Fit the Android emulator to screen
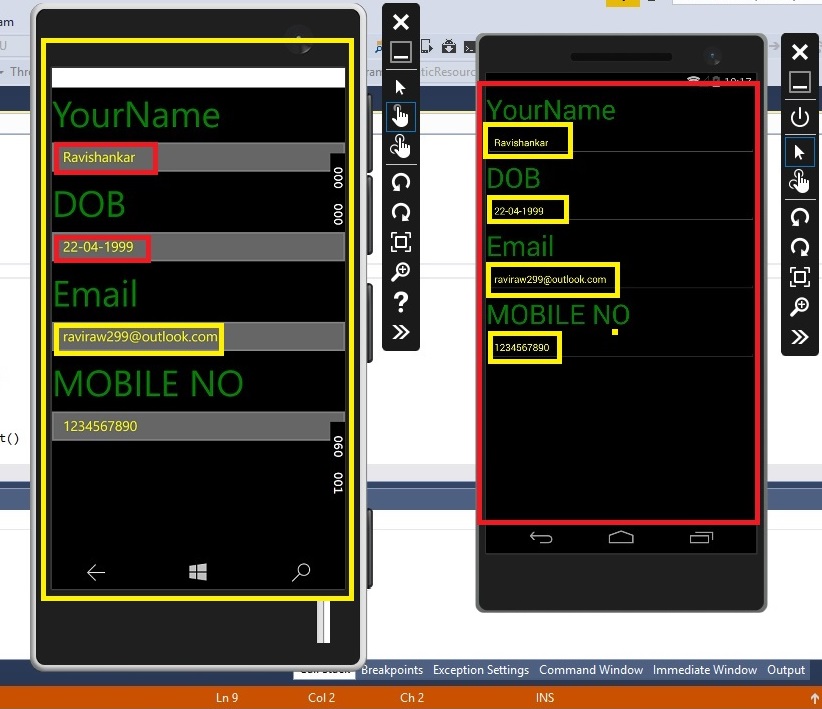The height and width of the screenshot is (709, 822). tap(800, 277)
